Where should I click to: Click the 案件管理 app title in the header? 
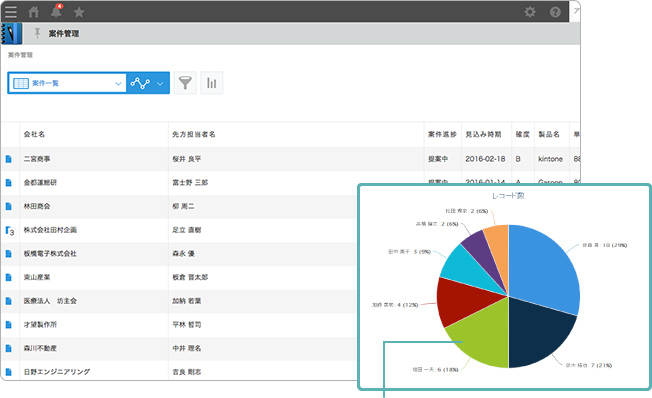point(64,33)
